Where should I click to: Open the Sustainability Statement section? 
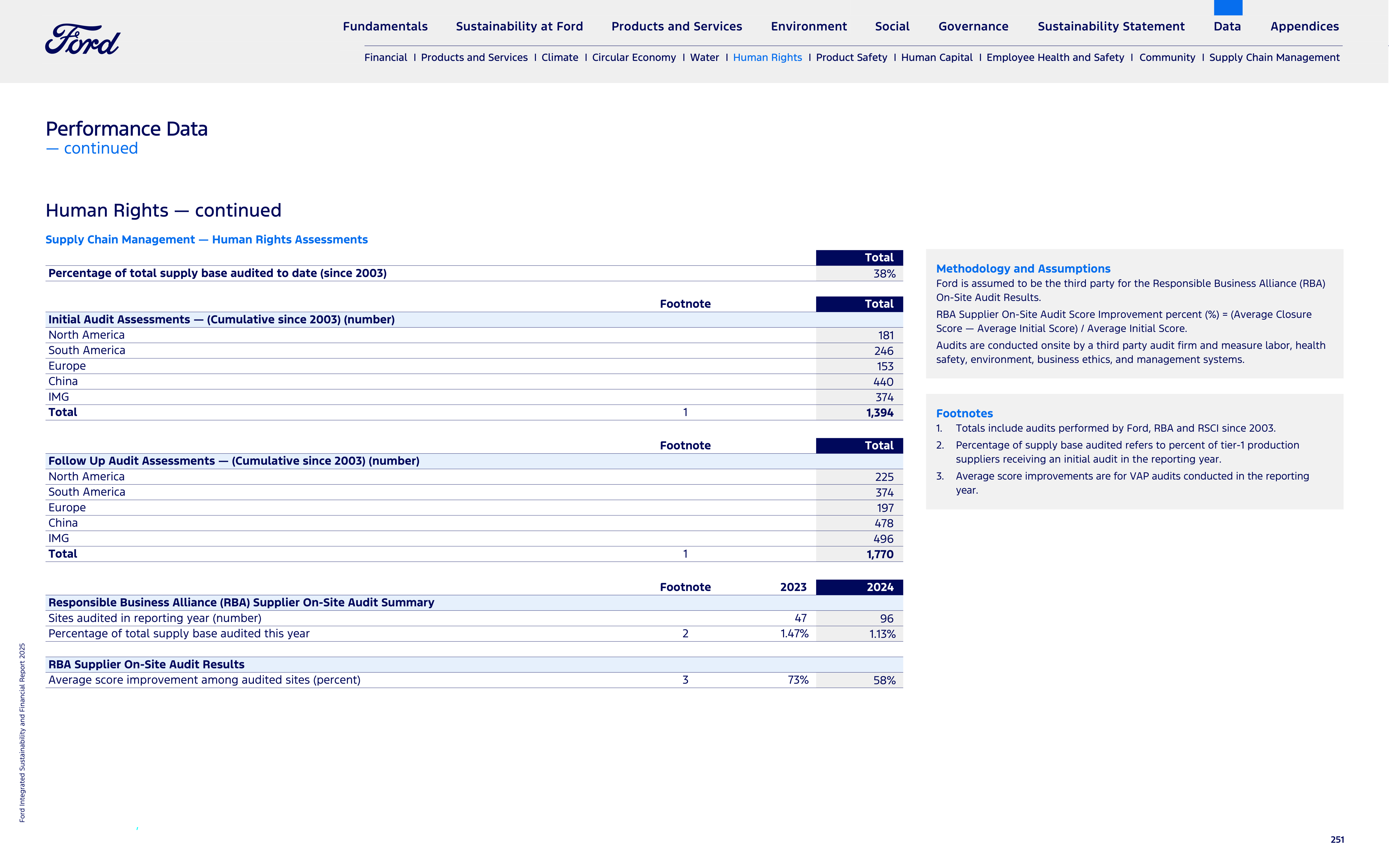(x=1111, y=26)
